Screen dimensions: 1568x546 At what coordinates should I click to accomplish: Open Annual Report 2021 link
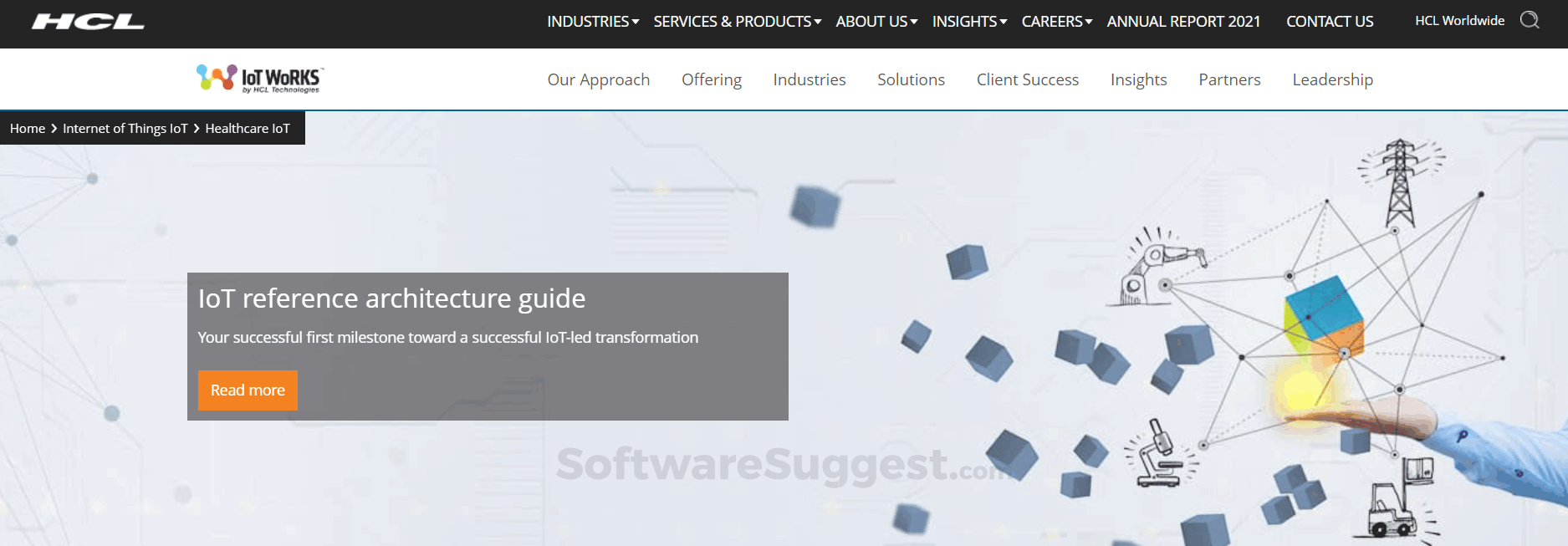tap(1182, 22)
